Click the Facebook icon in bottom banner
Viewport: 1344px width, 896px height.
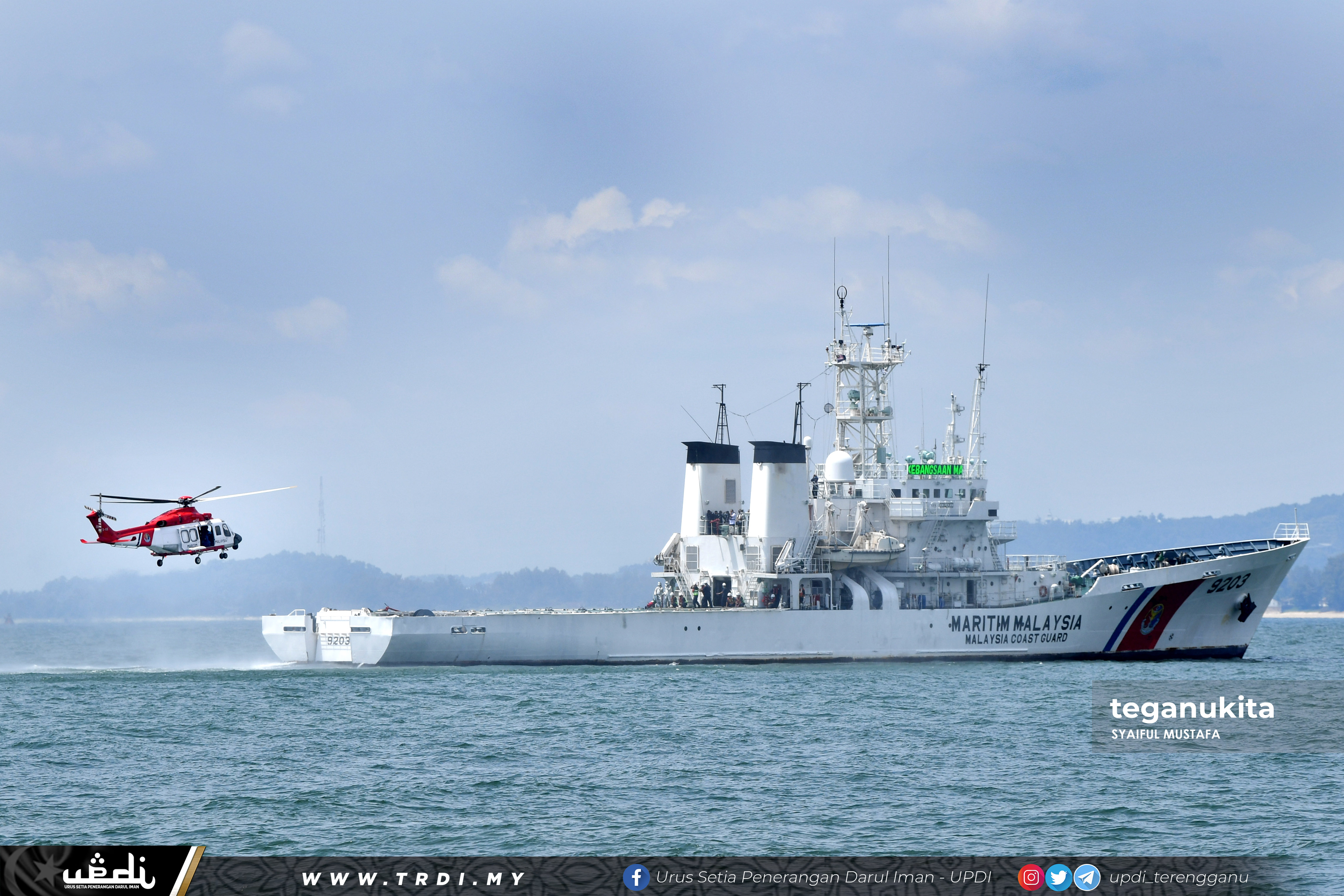tap(636, 877)
